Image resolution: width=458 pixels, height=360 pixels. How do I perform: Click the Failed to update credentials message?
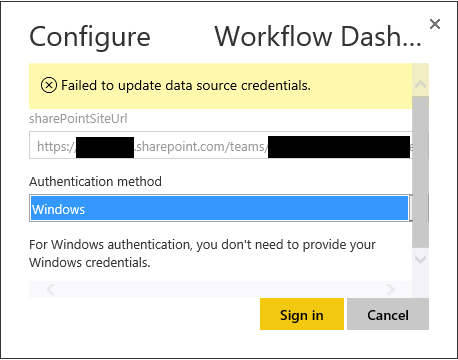tap(186, 86)
